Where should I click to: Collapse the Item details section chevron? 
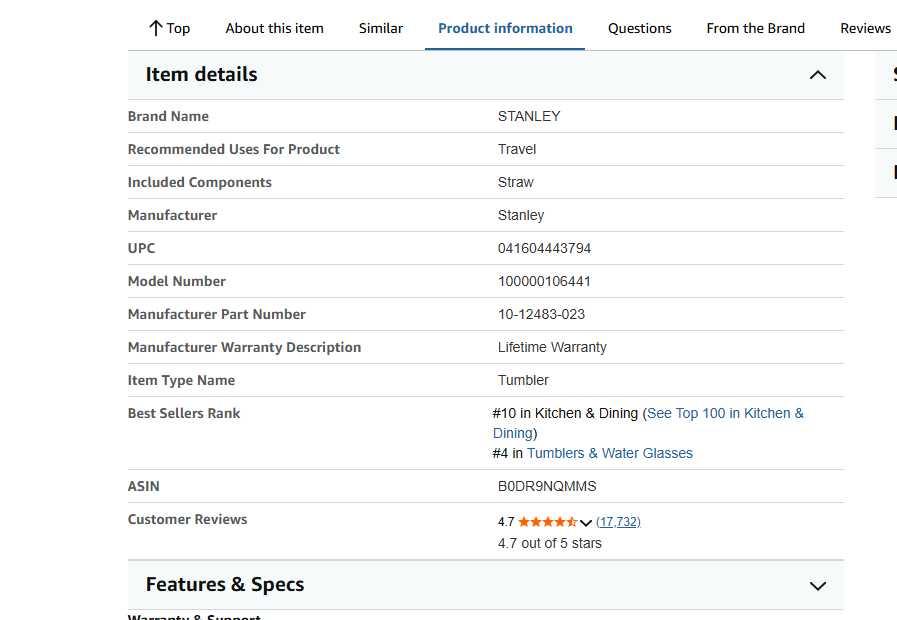click(x=818, y=75)
